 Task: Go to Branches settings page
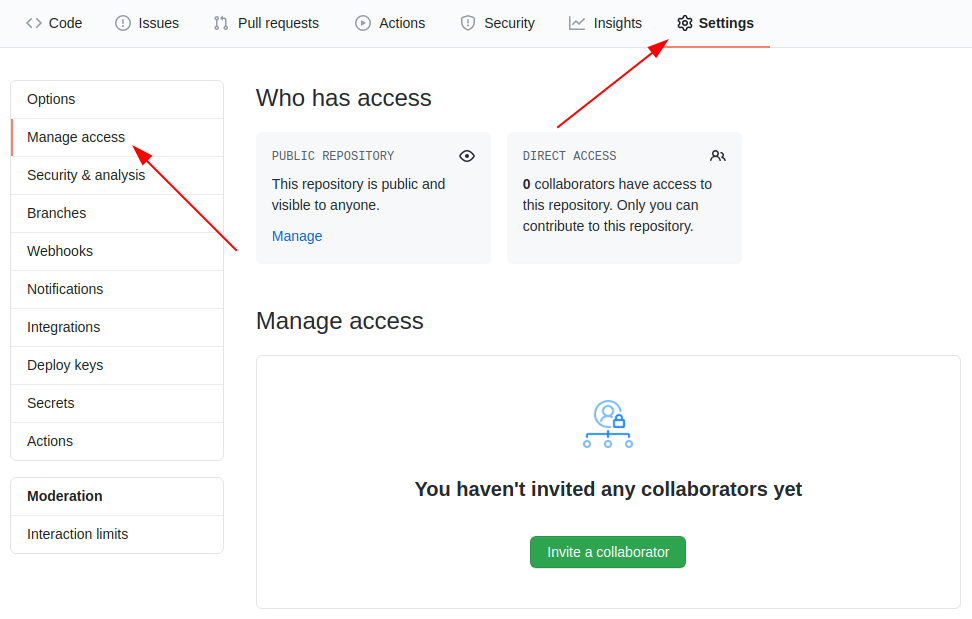56,213
